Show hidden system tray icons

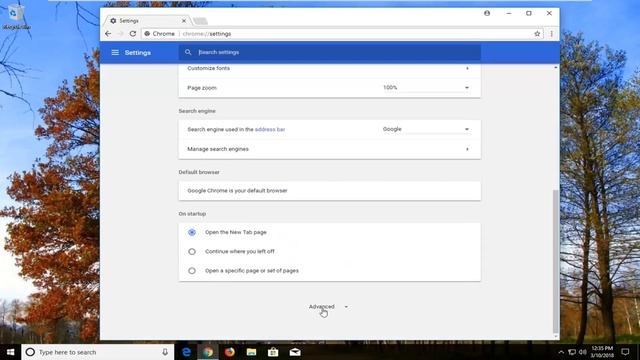click(561, 352)
